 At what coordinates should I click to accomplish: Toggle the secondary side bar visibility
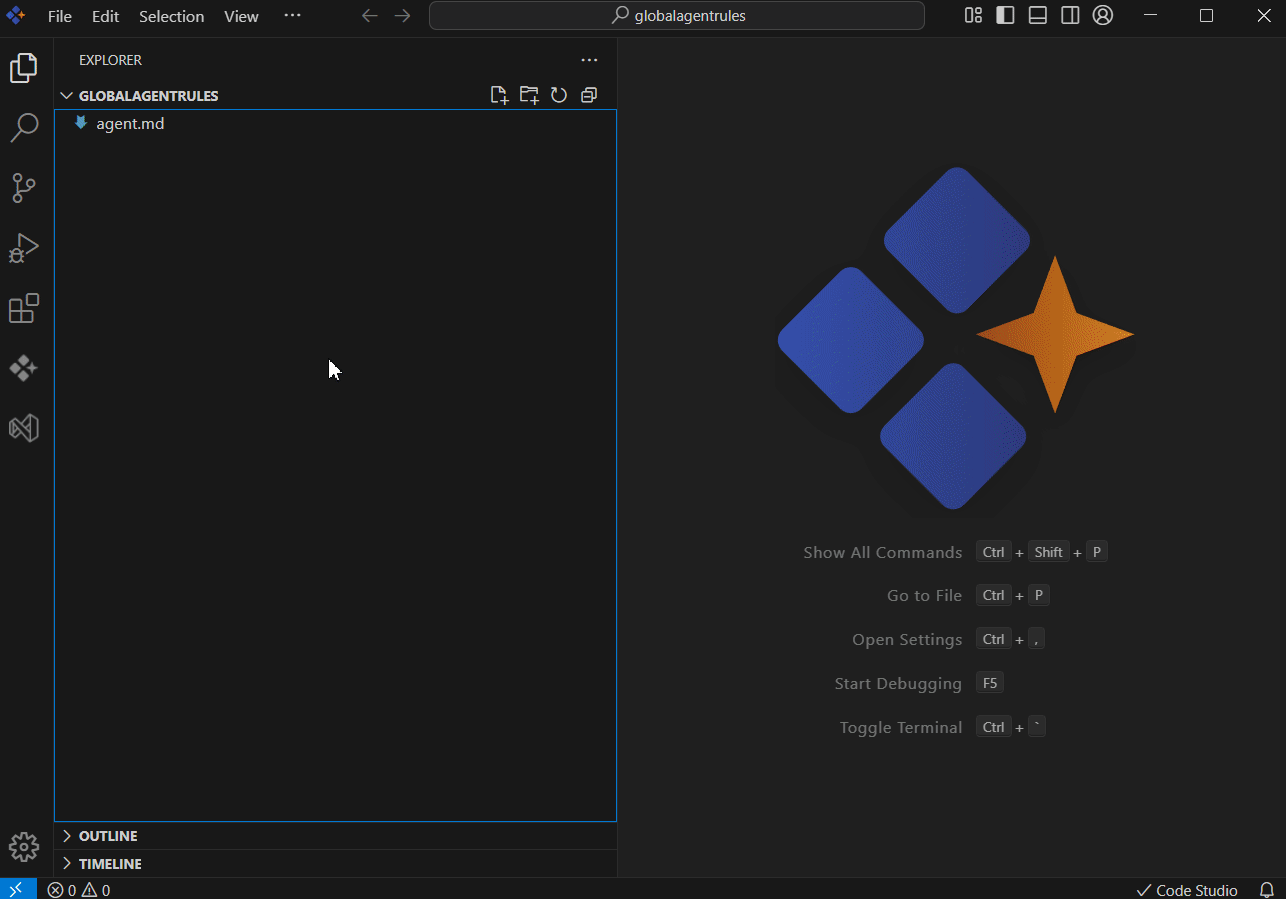(1070, 15)
